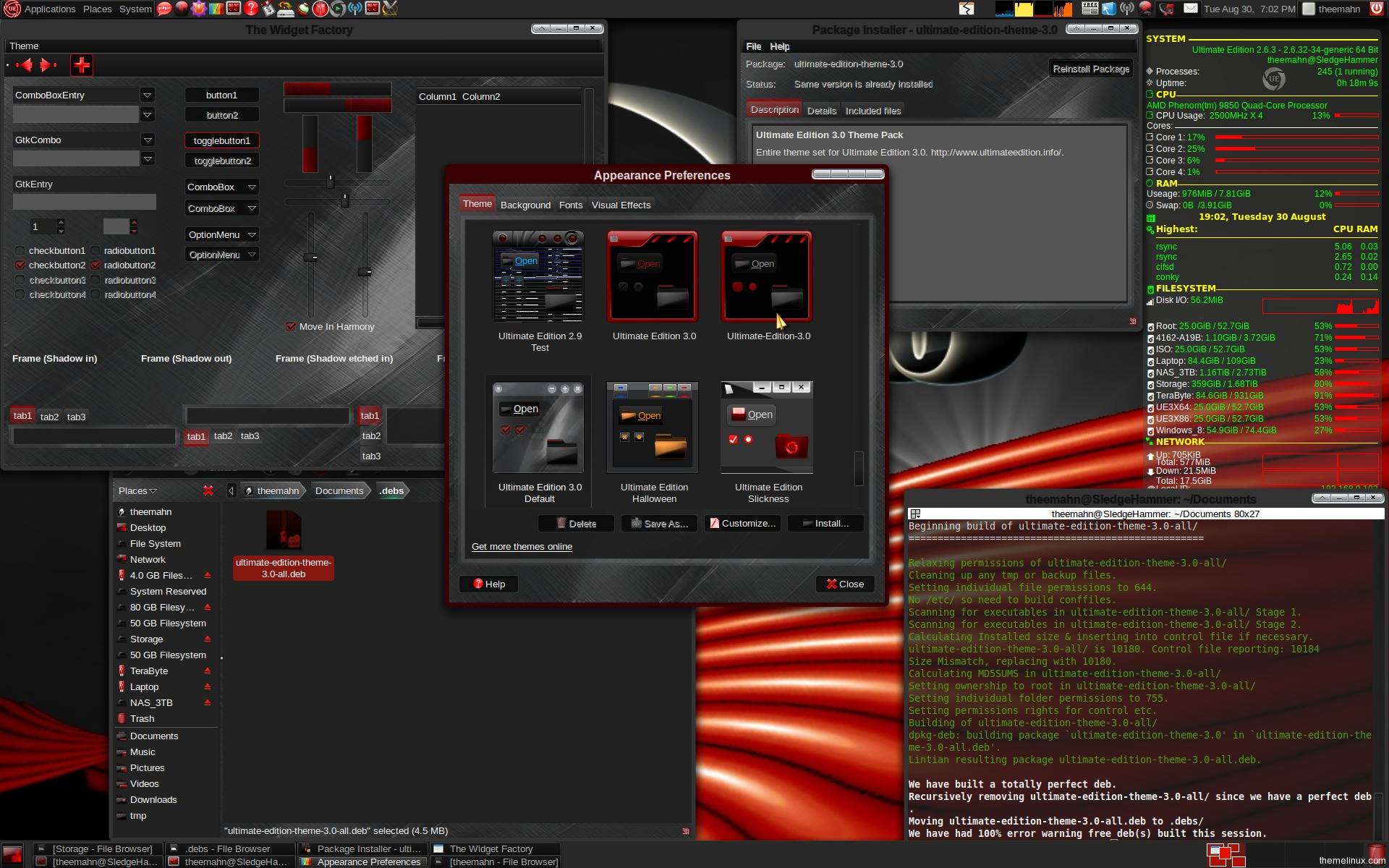The height and width of the screenshot is (868, 1389).
Task: Expand the ComboBoxEntry dropdown arrow
Action: coord(148,95)
